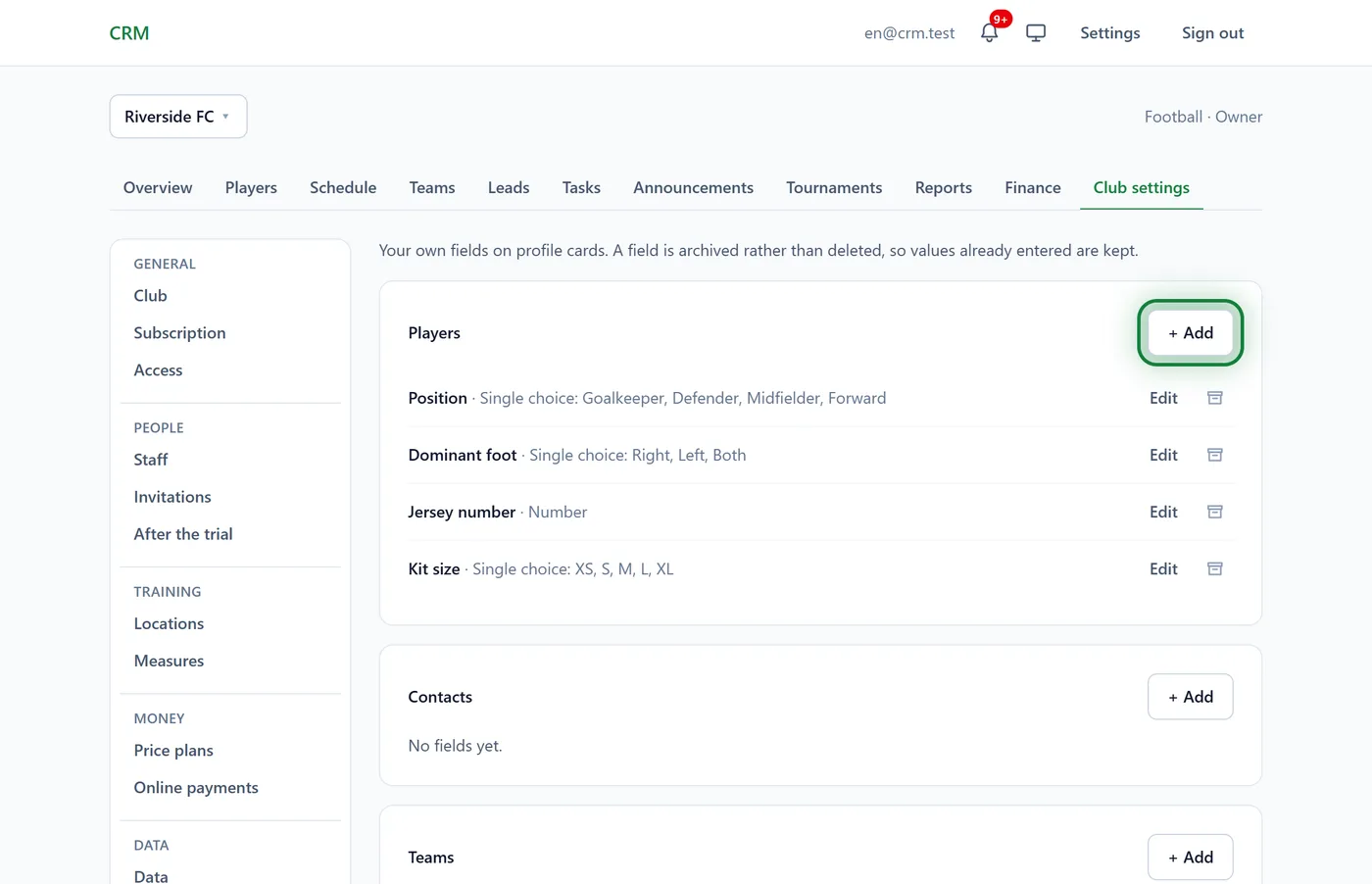Viewport: 1372px width, 884px height.
Task: Add a new Players field
Action: (1191, 333)
